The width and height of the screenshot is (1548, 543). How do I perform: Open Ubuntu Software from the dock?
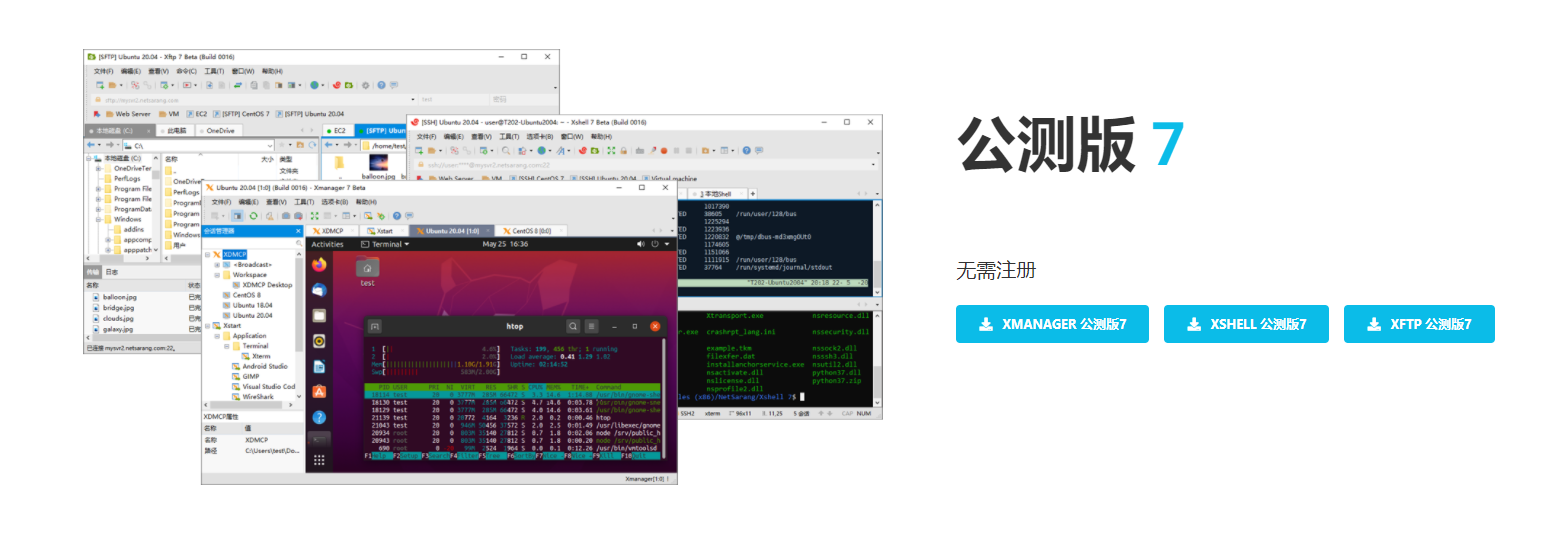(319, 392)
